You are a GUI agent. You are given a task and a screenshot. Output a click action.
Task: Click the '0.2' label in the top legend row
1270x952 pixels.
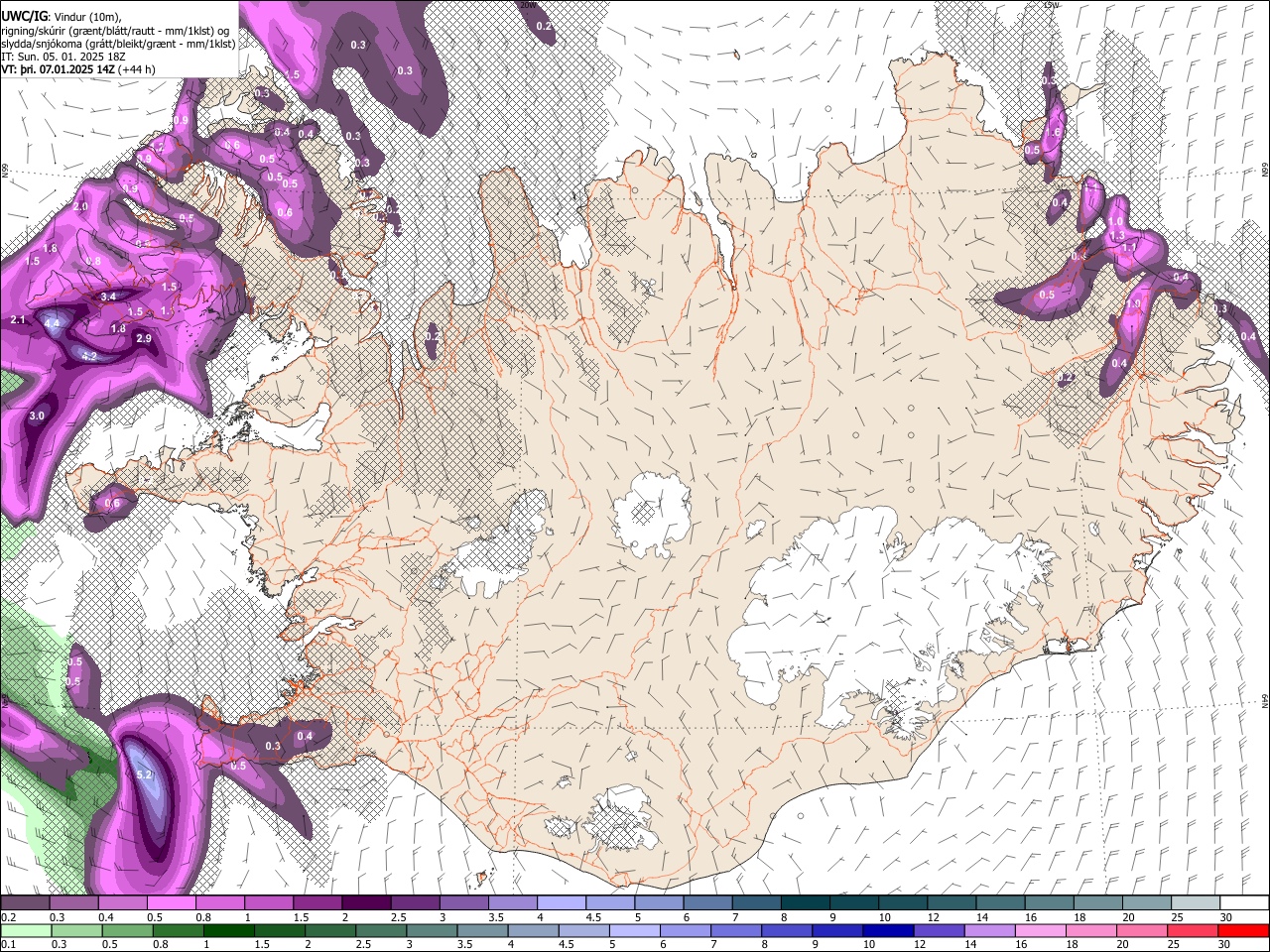coord(8,917)
